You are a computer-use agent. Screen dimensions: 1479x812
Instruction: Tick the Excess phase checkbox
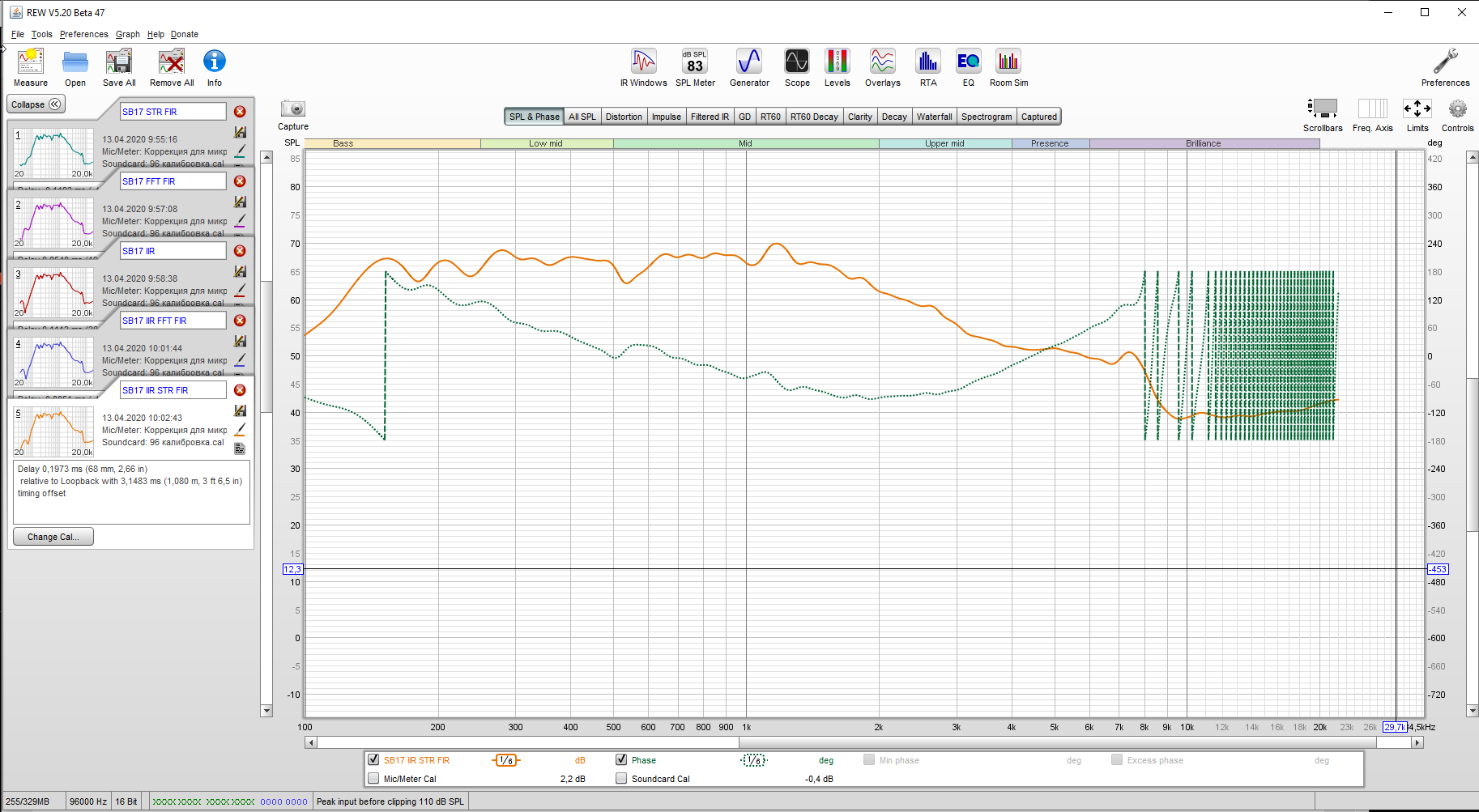click(x=1117, y=760)
